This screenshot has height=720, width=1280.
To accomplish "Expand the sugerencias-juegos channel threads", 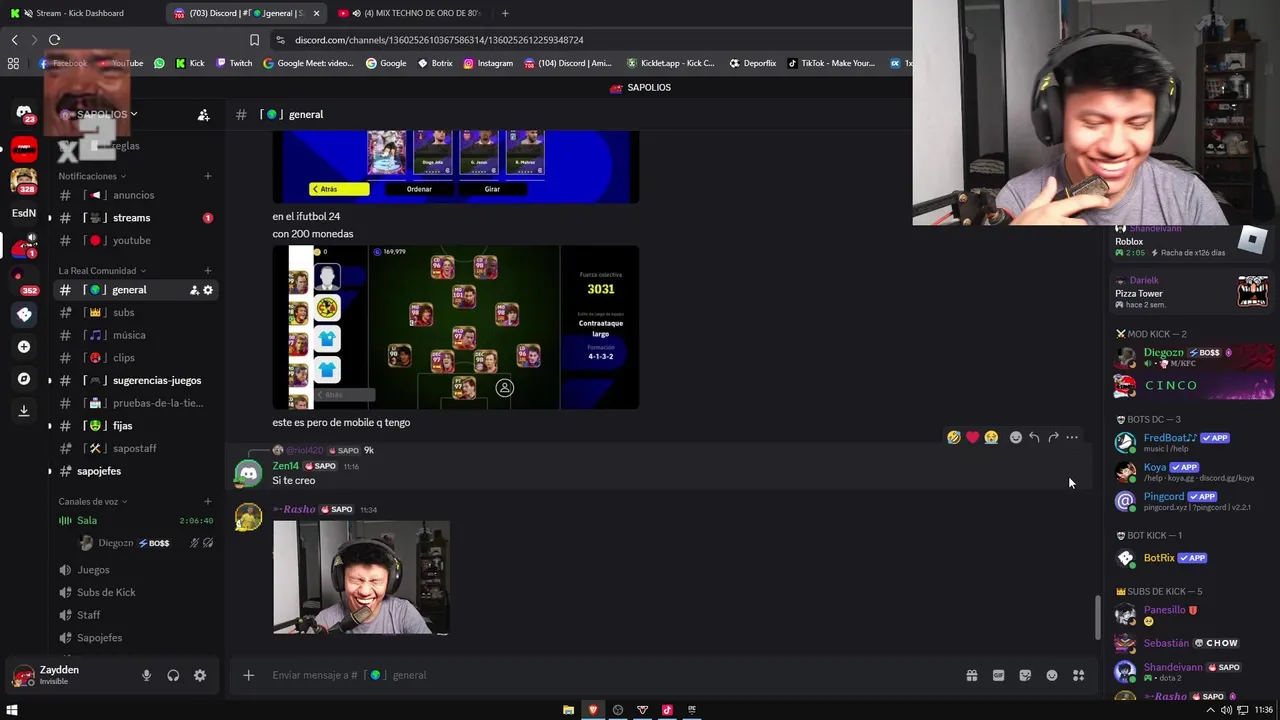I will tap(50, 380).
